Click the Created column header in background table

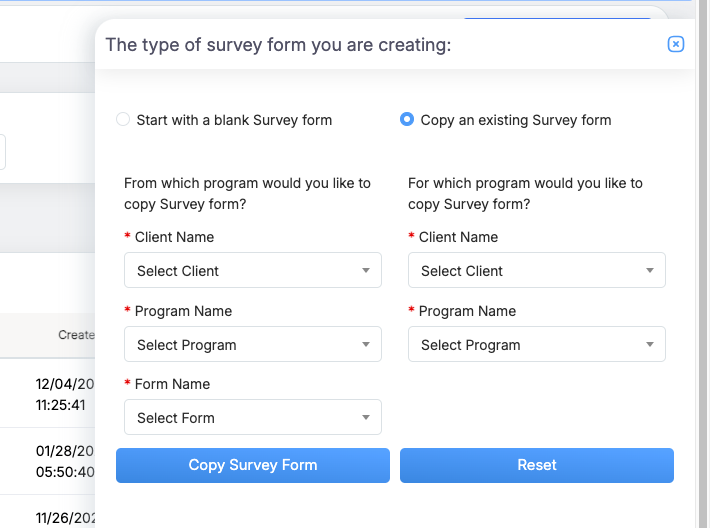(x=75, y=335)
